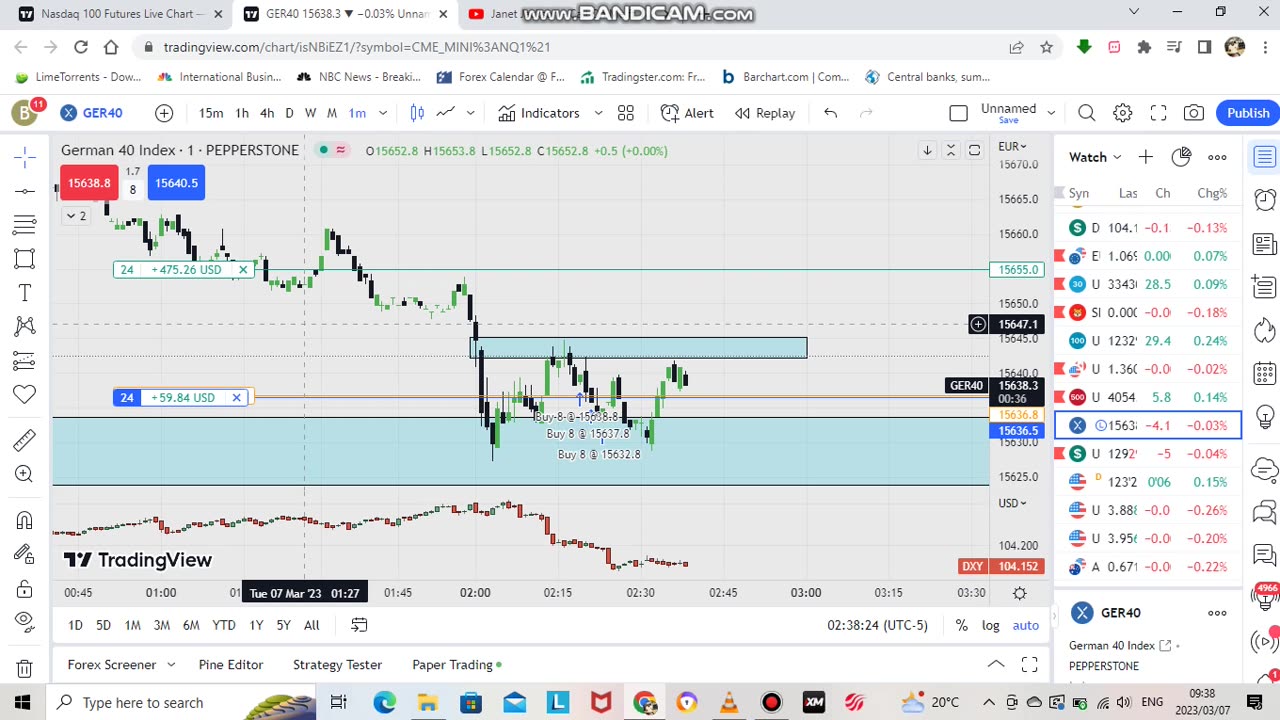1280x720 pixels.
Task: Close the +59.84 USD position label
Action: (x=236, y=398)
